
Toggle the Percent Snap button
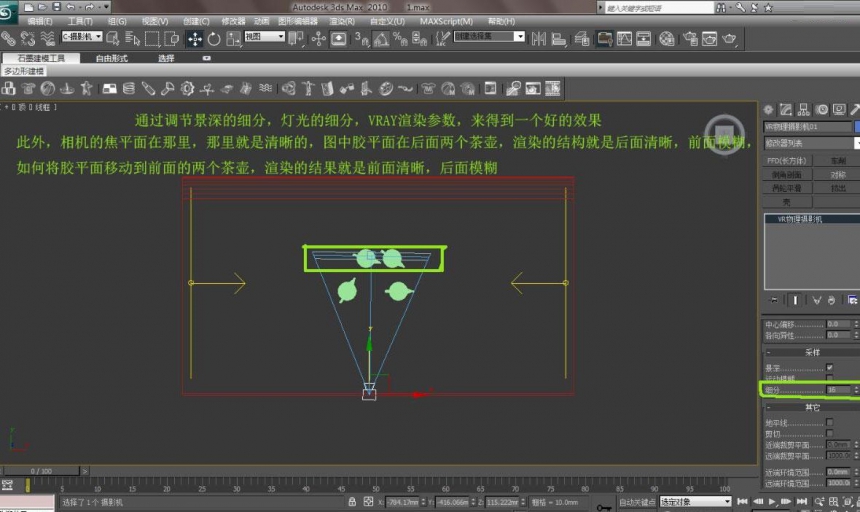point(400,38)
